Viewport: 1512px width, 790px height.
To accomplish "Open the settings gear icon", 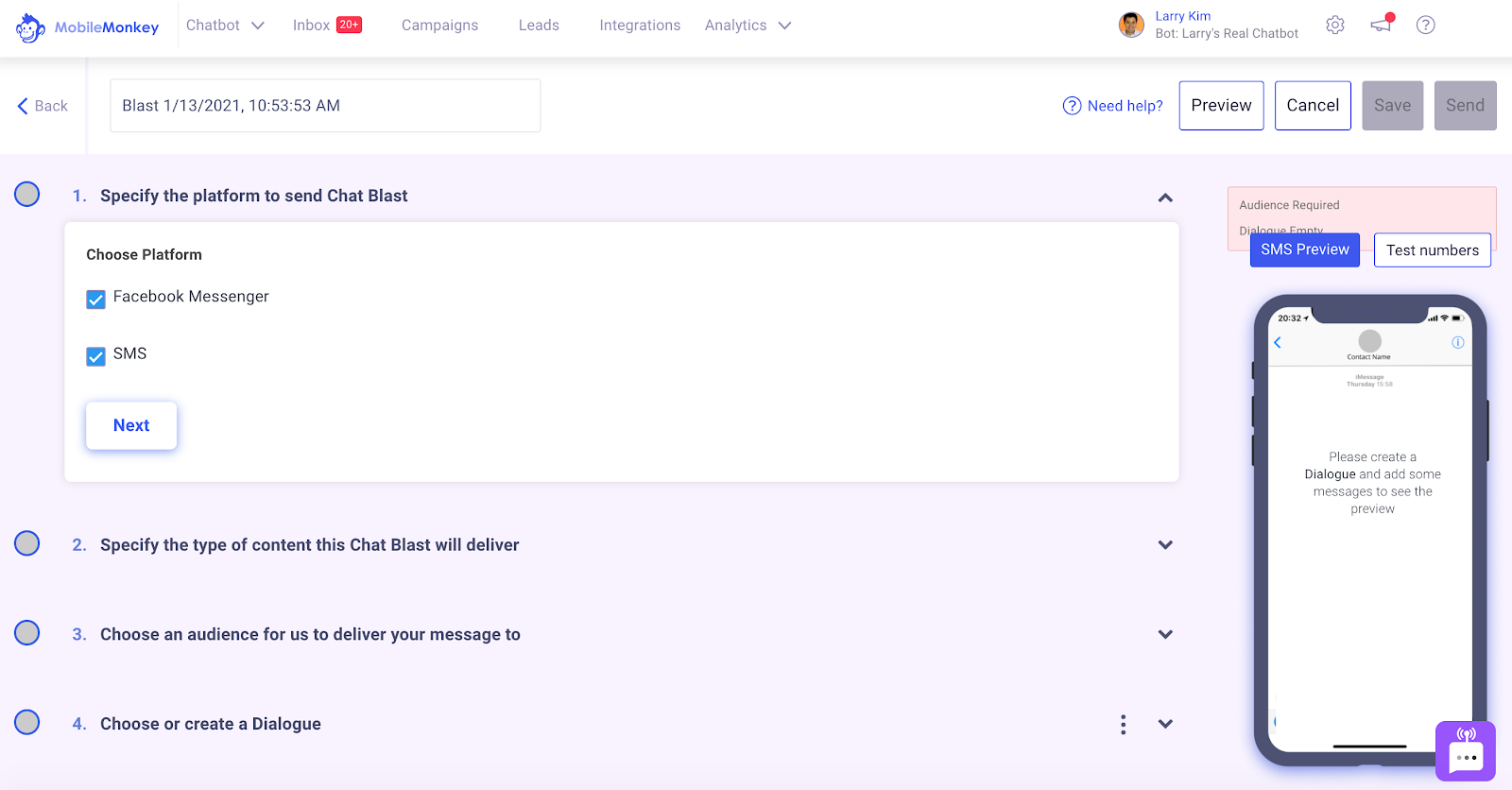I will tap(1334, 26).
